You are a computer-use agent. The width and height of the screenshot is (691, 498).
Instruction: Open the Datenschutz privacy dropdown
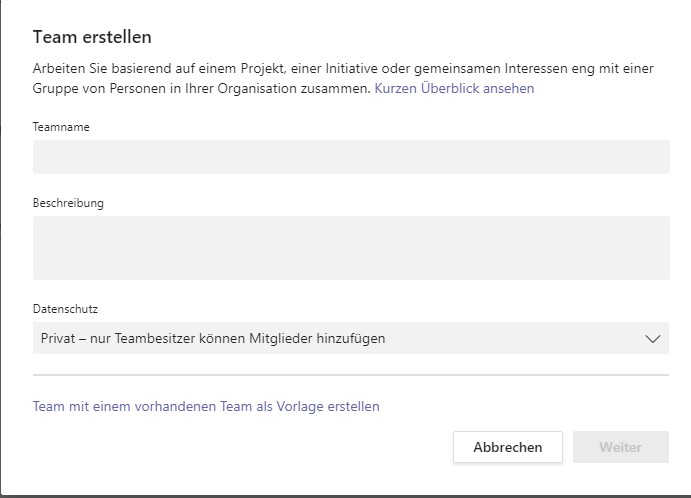point(351,338)
